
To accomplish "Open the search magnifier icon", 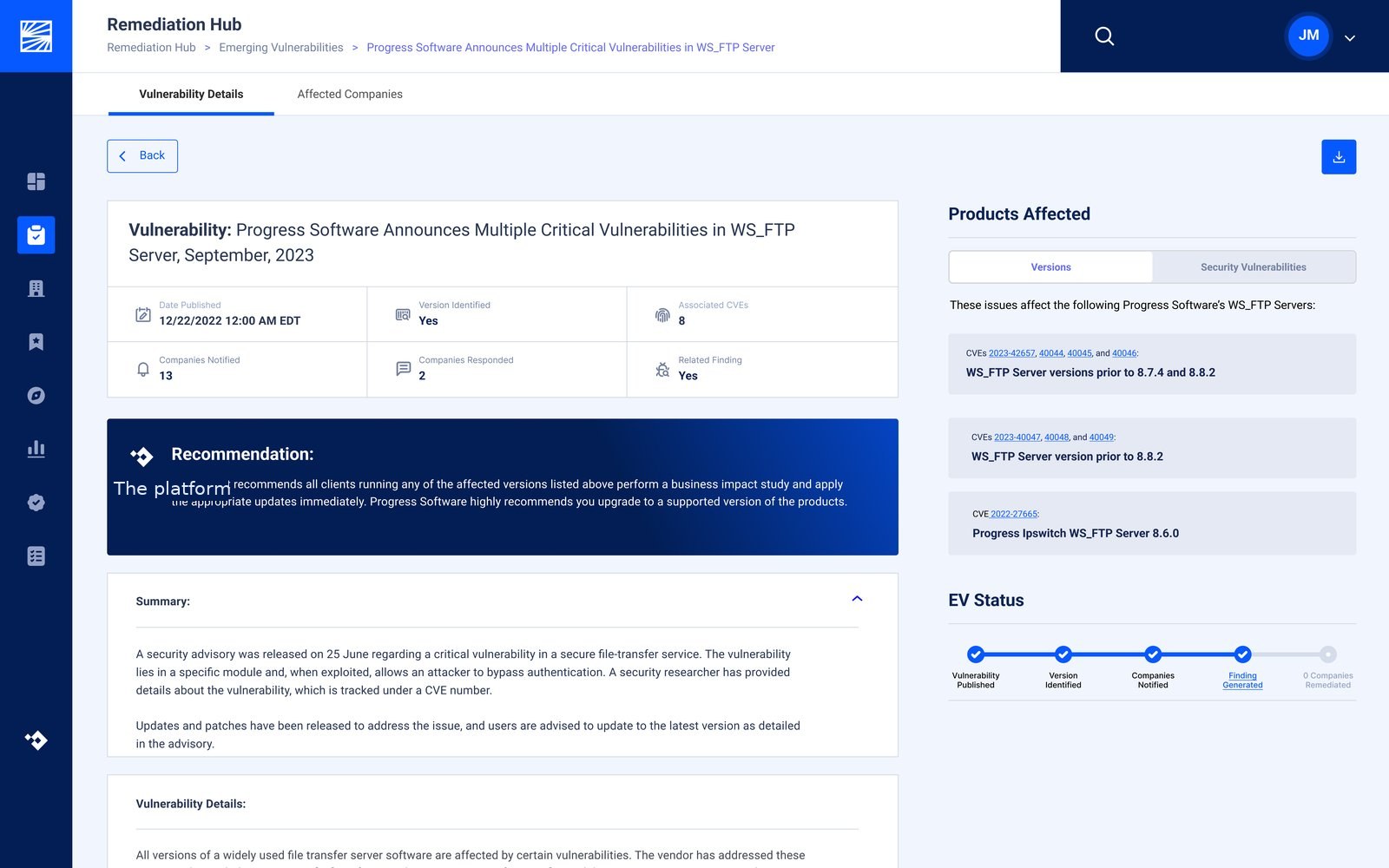I will [1104, 36].
